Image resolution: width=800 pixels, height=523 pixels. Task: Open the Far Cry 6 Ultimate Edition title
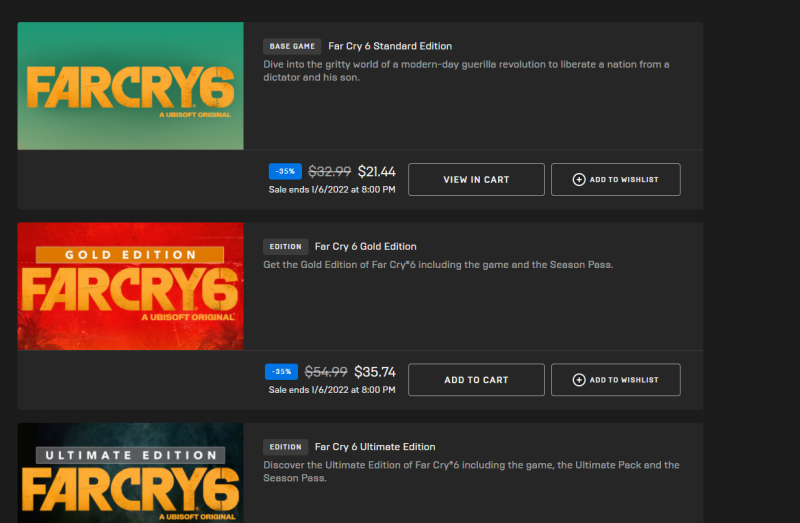(375, 447)
